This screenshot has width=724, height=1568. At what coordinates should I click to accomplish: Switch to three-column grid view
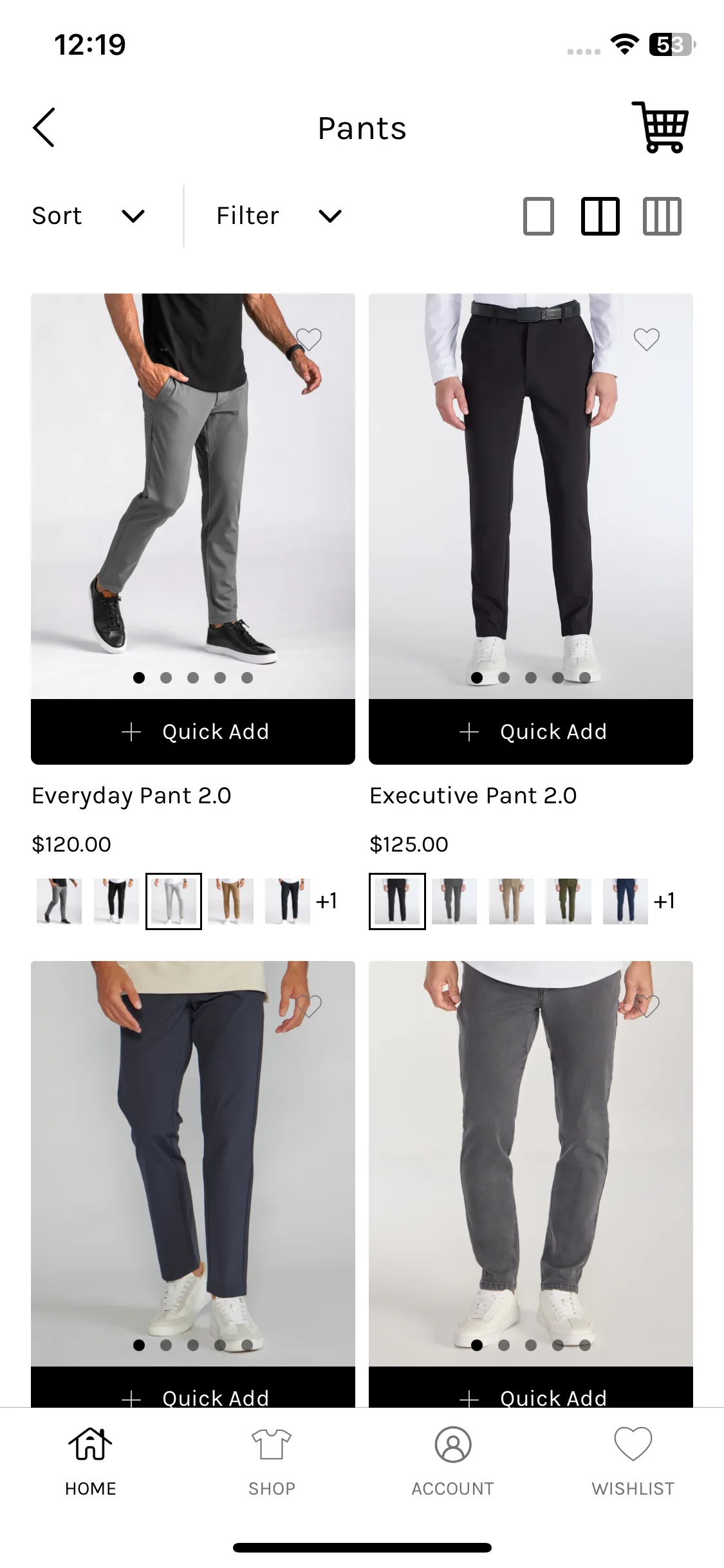coord(662,216)
